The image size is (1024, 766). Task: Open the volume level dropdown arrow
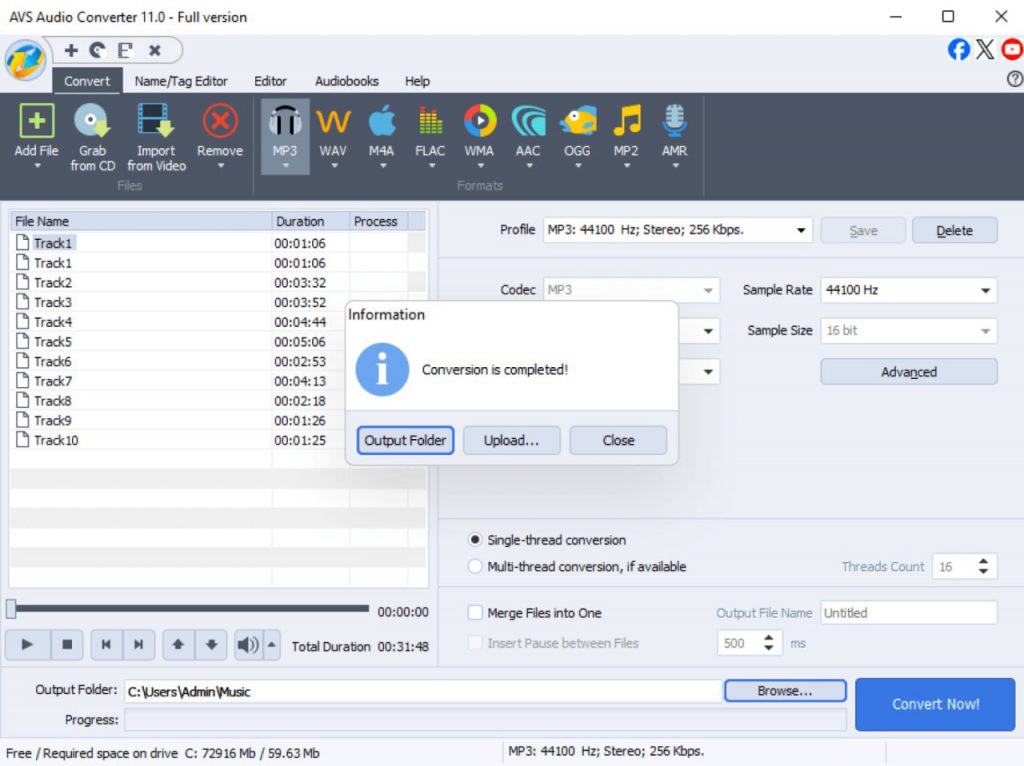click(x=271, y=645)
